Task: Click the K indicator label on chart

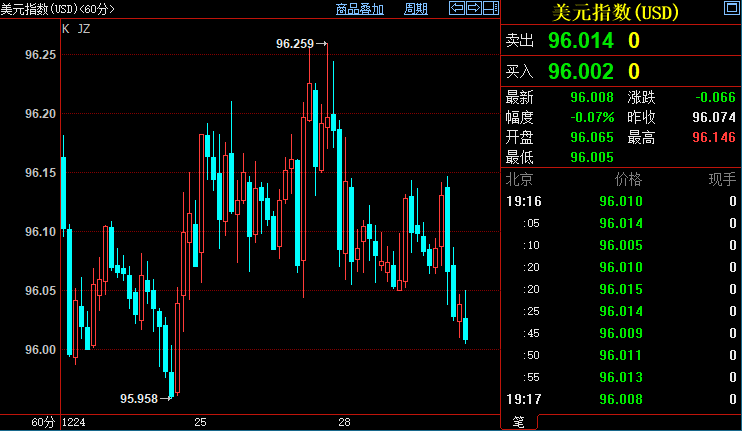Action: 66,28
